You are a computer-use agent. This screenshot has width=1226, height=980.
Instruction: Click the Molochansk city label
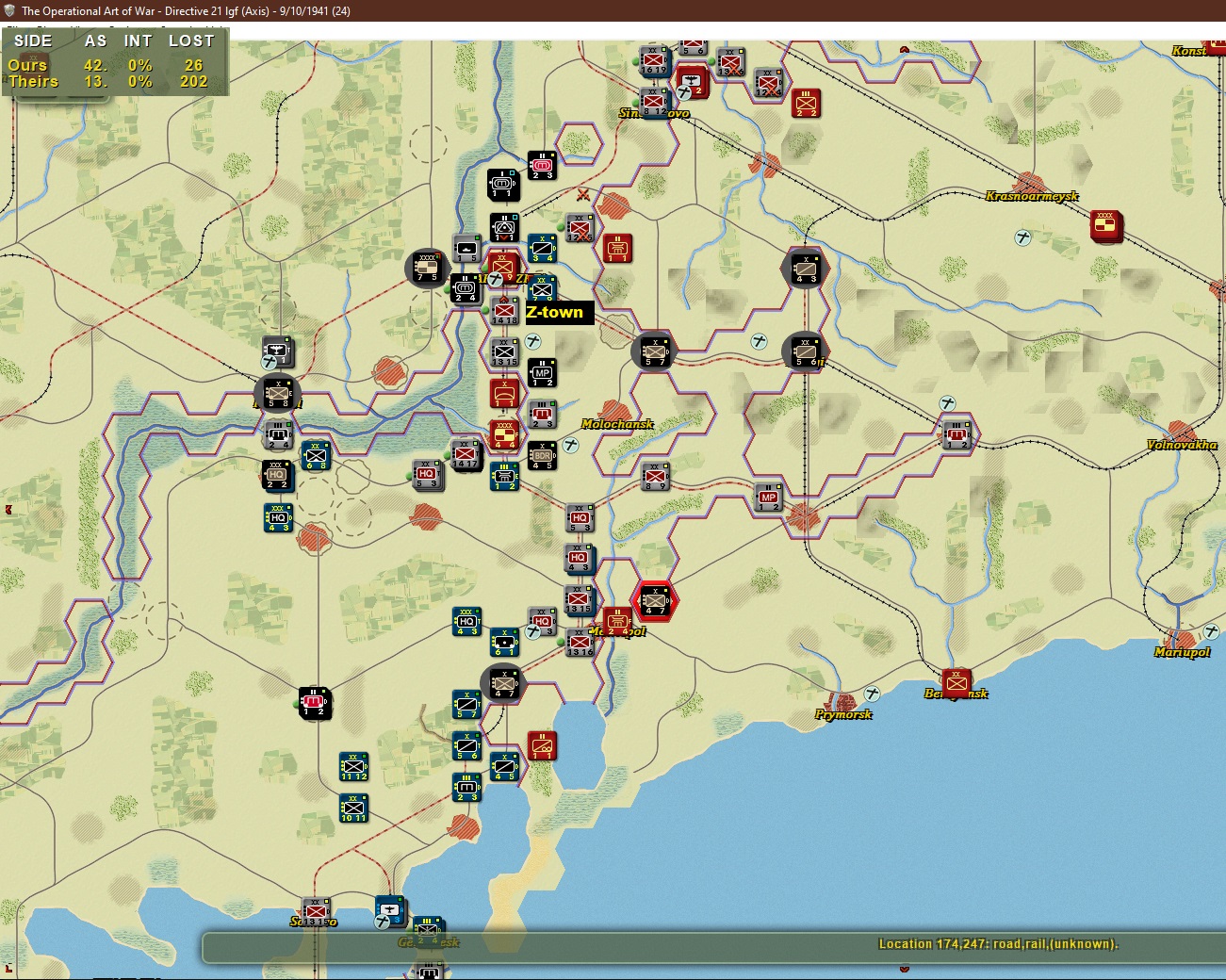tap(617, 424)
